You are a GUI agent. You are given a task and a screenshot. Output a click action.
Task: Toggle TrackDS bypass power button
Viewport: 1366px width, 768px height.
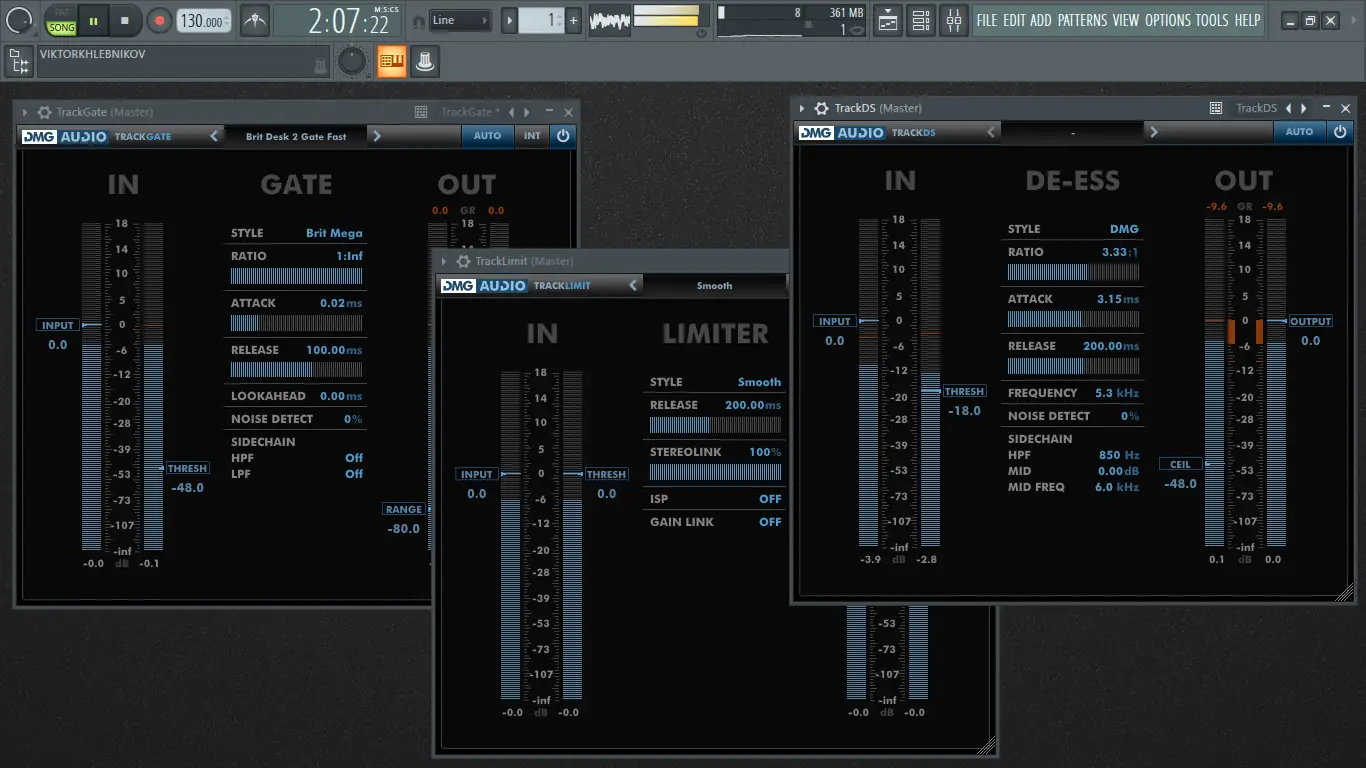pyautogui.click(x=1340, y=132)
